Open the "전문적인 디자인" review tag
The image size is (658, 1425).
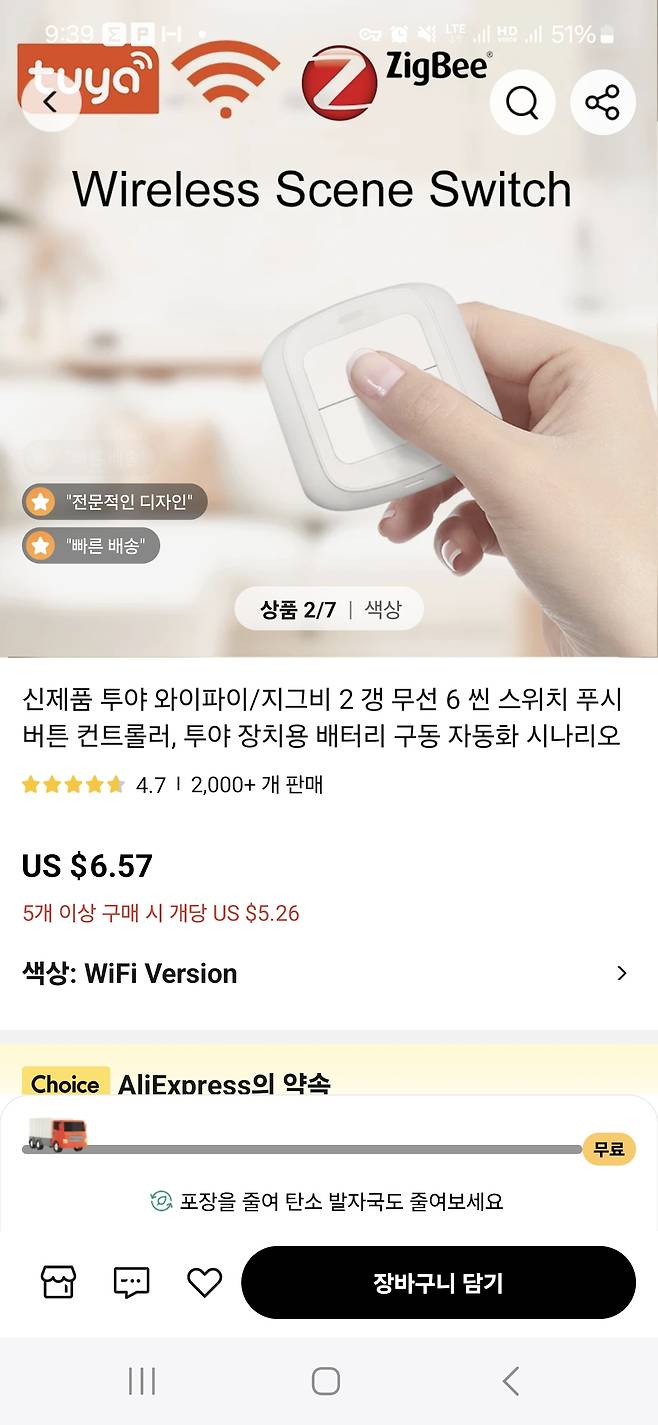coord(115,501)
